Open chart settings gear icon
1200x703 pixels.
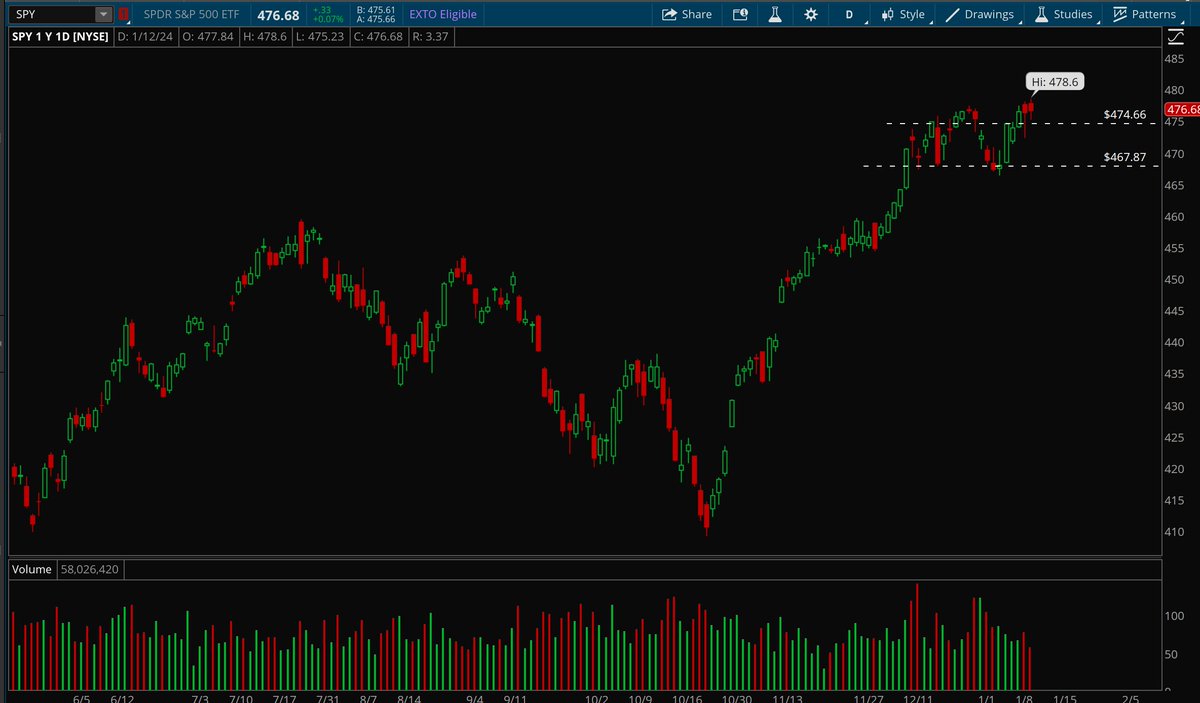[x=810, y=14]
